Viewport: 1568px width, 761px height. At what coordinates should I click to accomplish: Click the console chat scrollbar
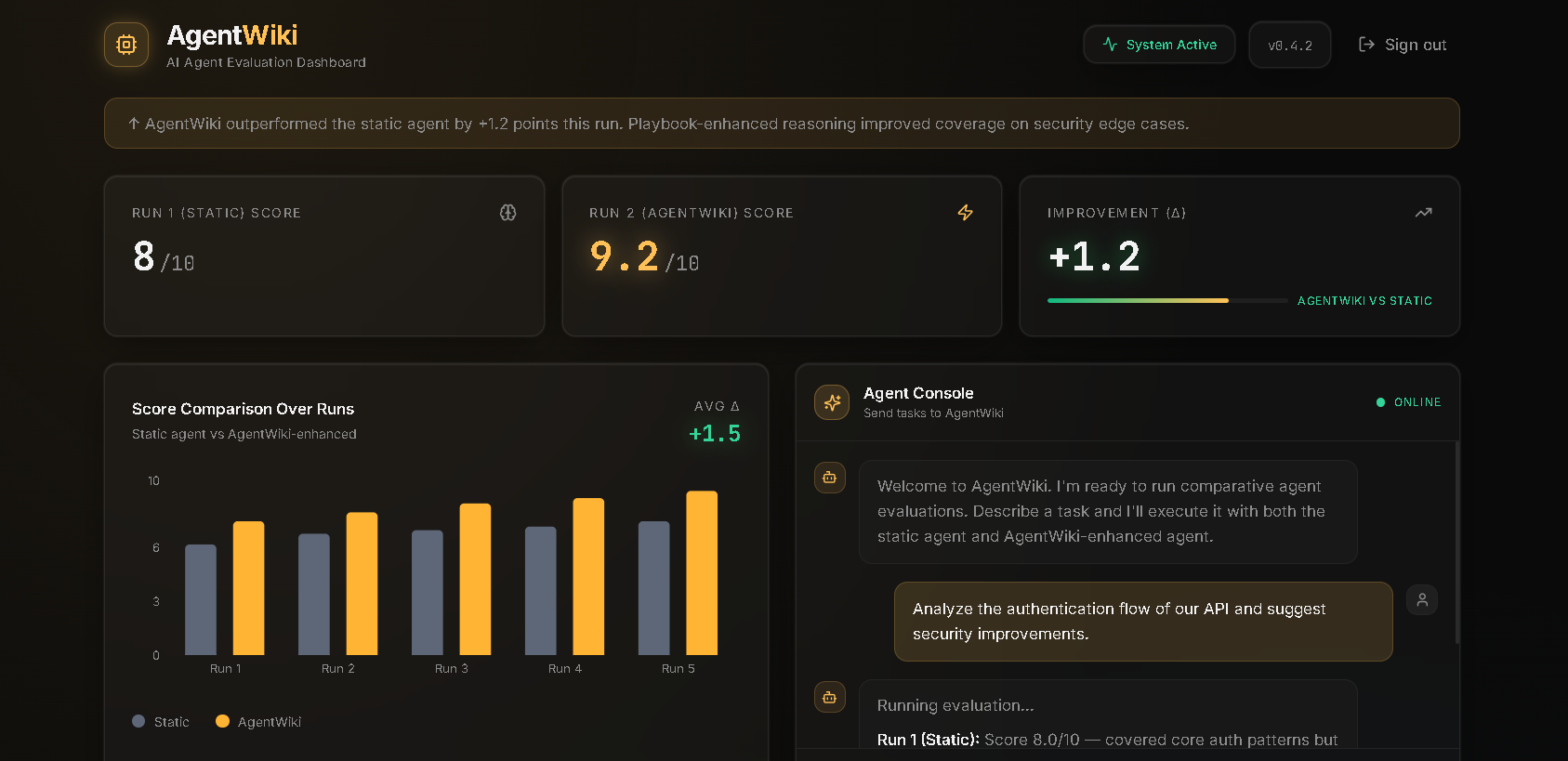[x=1456, y=543]
